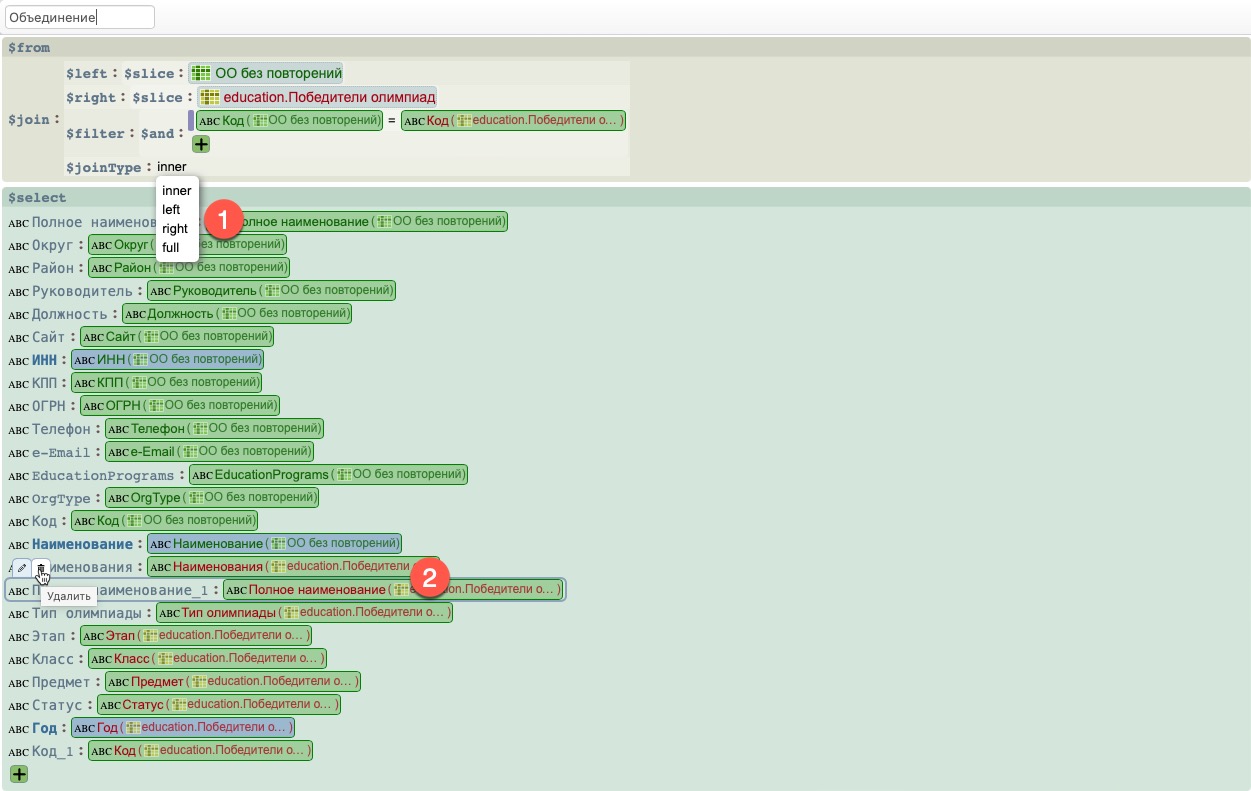Choose 'inner' in join type list
This screenshot has height=791, width=1251.
[176, 191]
